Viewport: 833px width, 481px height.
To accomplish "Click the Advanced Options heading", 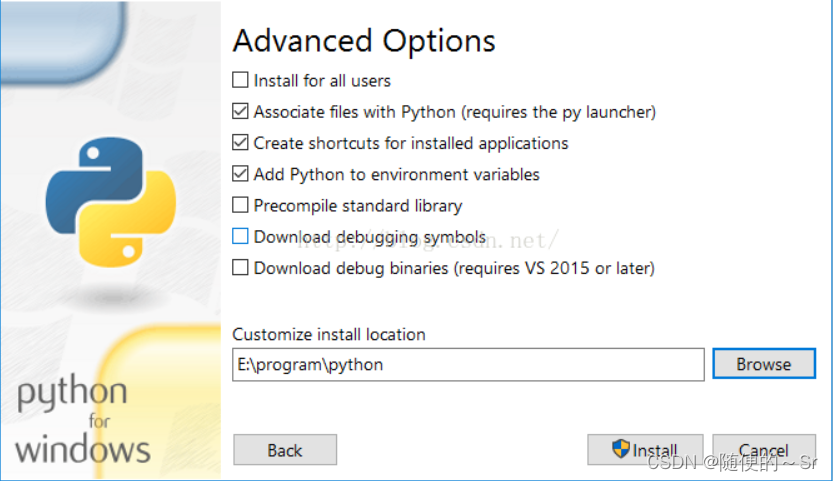I will pyautogui.click(x=364, y=41).
